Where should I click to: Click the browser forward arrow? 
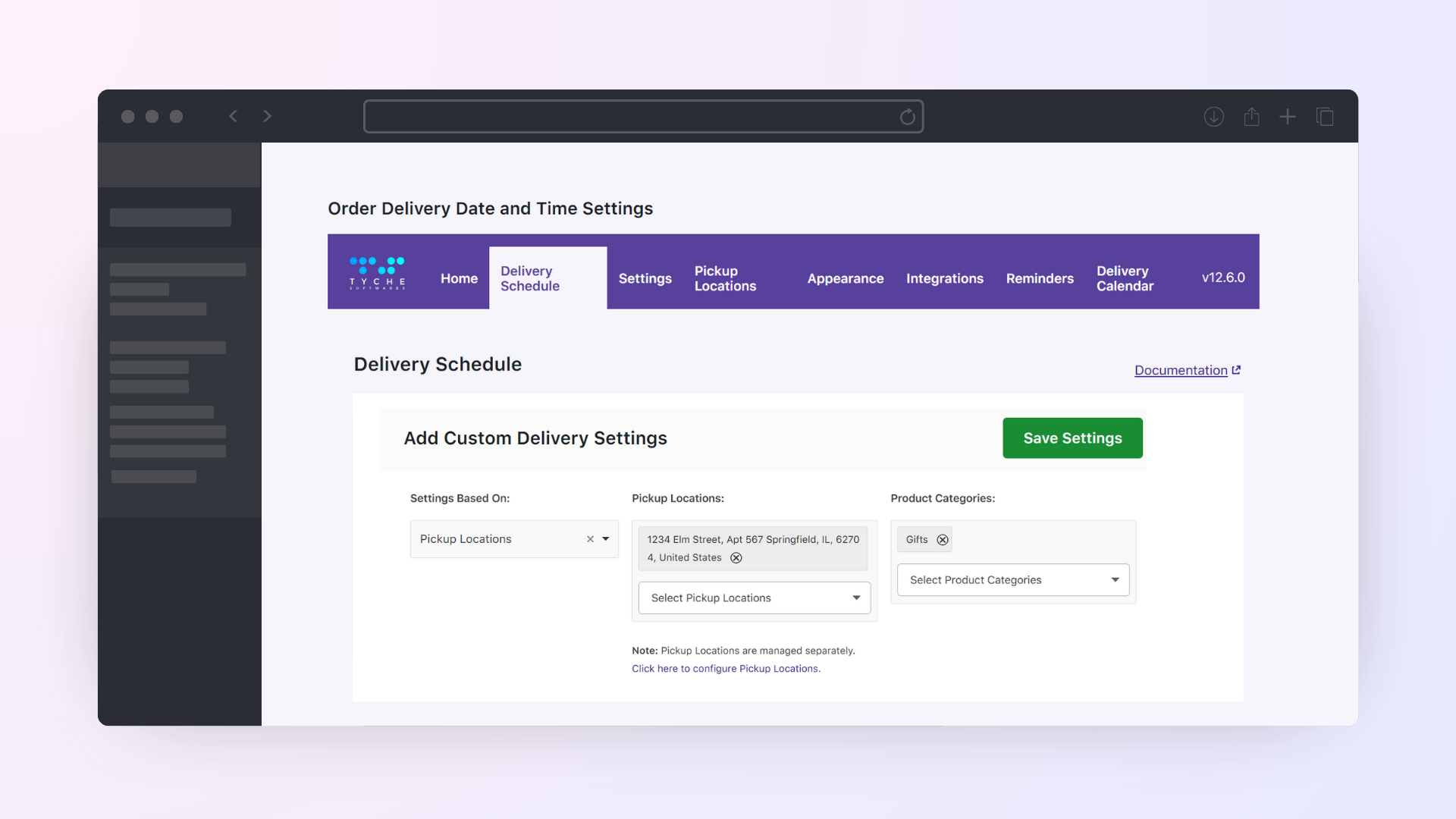(267, 116)
